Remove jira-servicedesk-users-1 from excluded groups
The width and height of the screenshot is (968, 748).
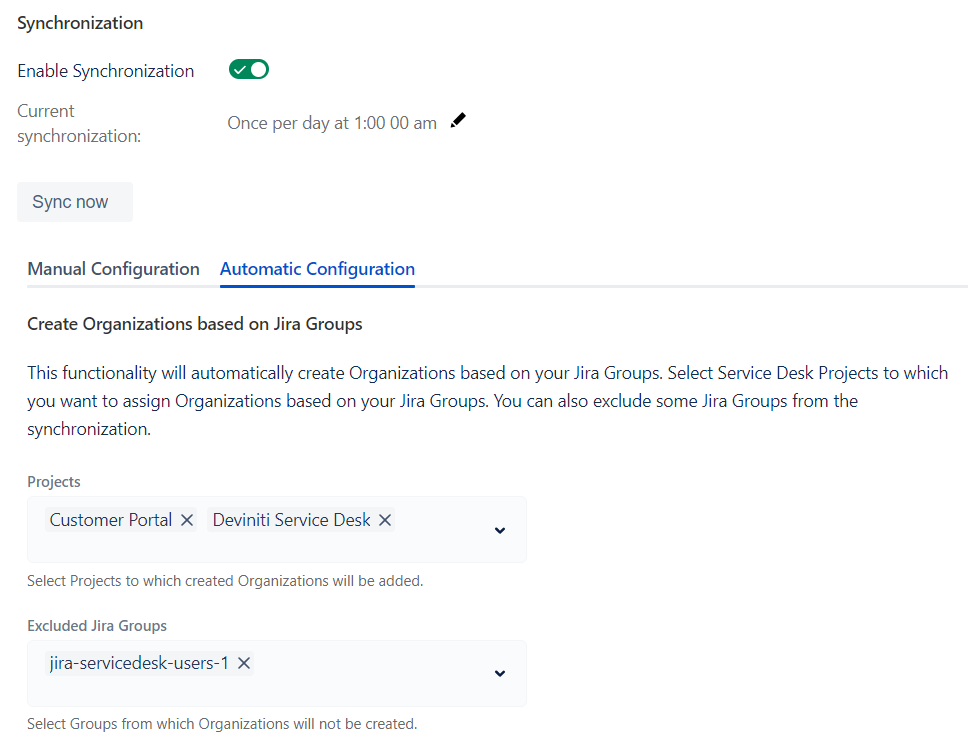click(243, 662)
